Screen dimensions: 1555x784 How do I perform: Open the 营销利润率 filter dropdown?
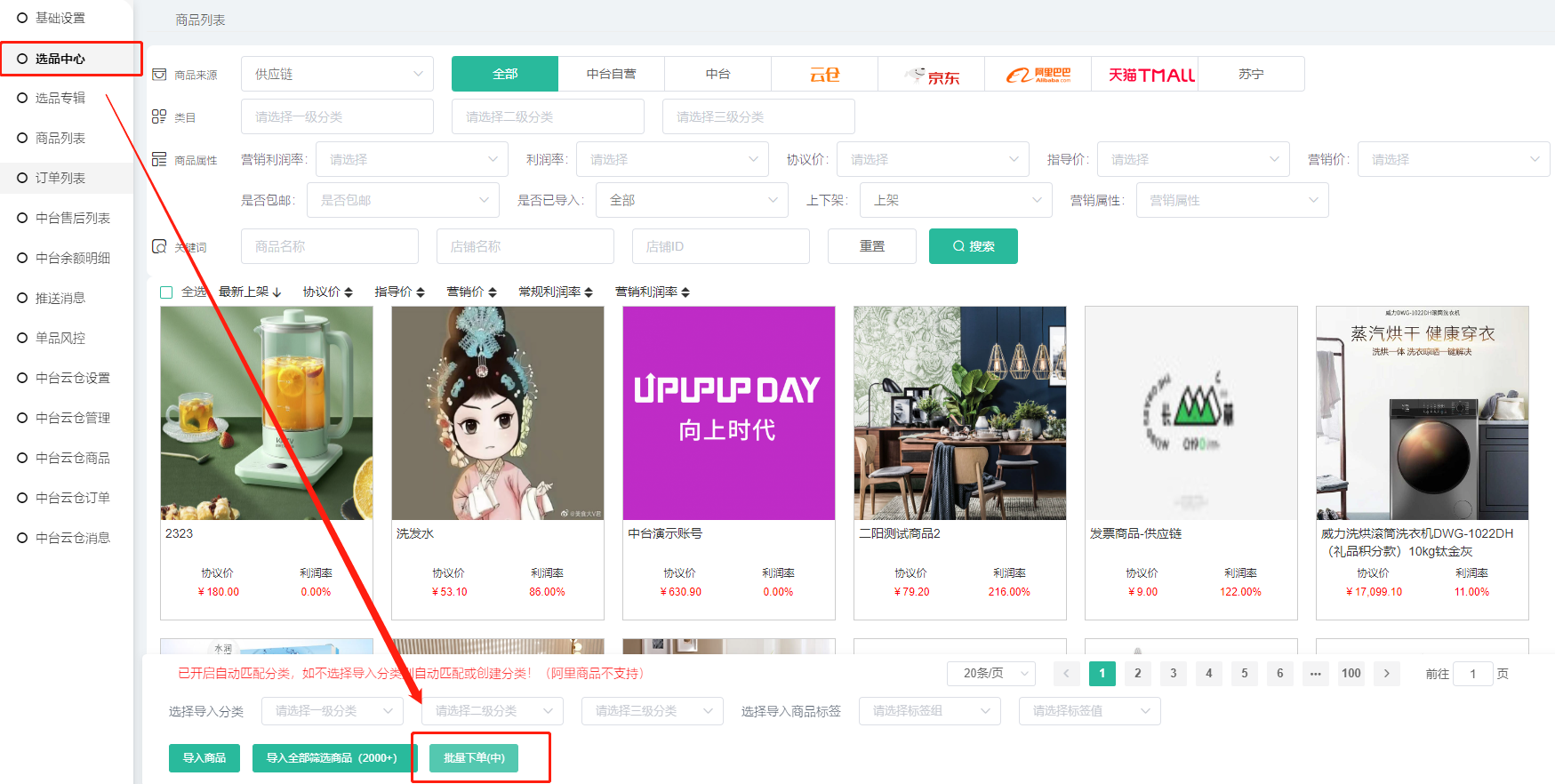point(412,159)
